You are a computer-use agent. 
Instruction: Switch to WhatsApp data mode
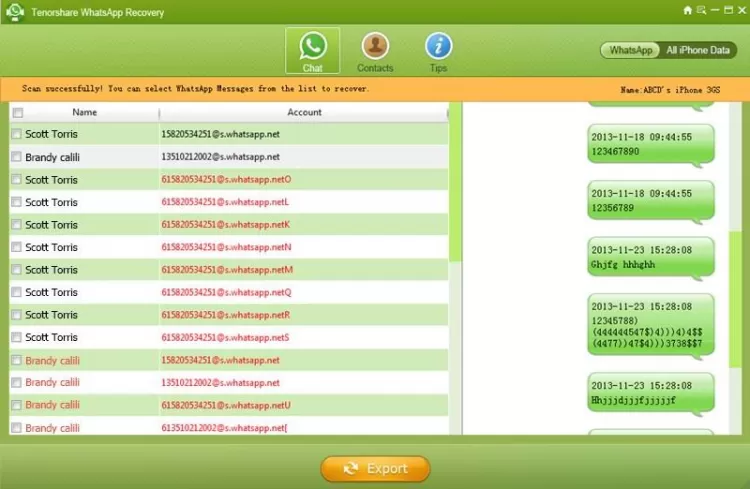630,50
